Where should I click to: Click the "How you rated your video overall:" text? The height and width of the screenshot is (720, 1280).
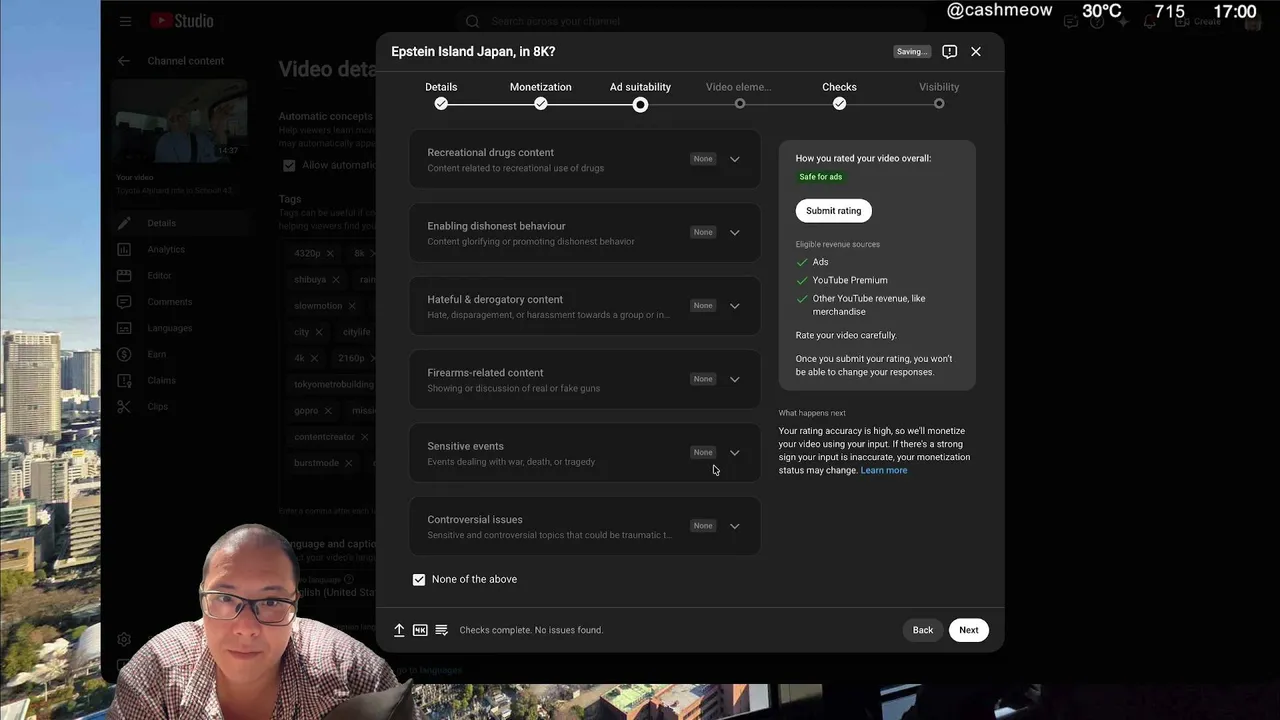coord(863,159)
